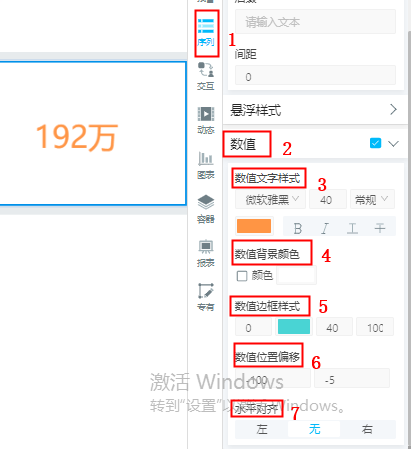Open the 微软雅黑 font dropdown
This screenshot has height=449, width=411.
270,199
